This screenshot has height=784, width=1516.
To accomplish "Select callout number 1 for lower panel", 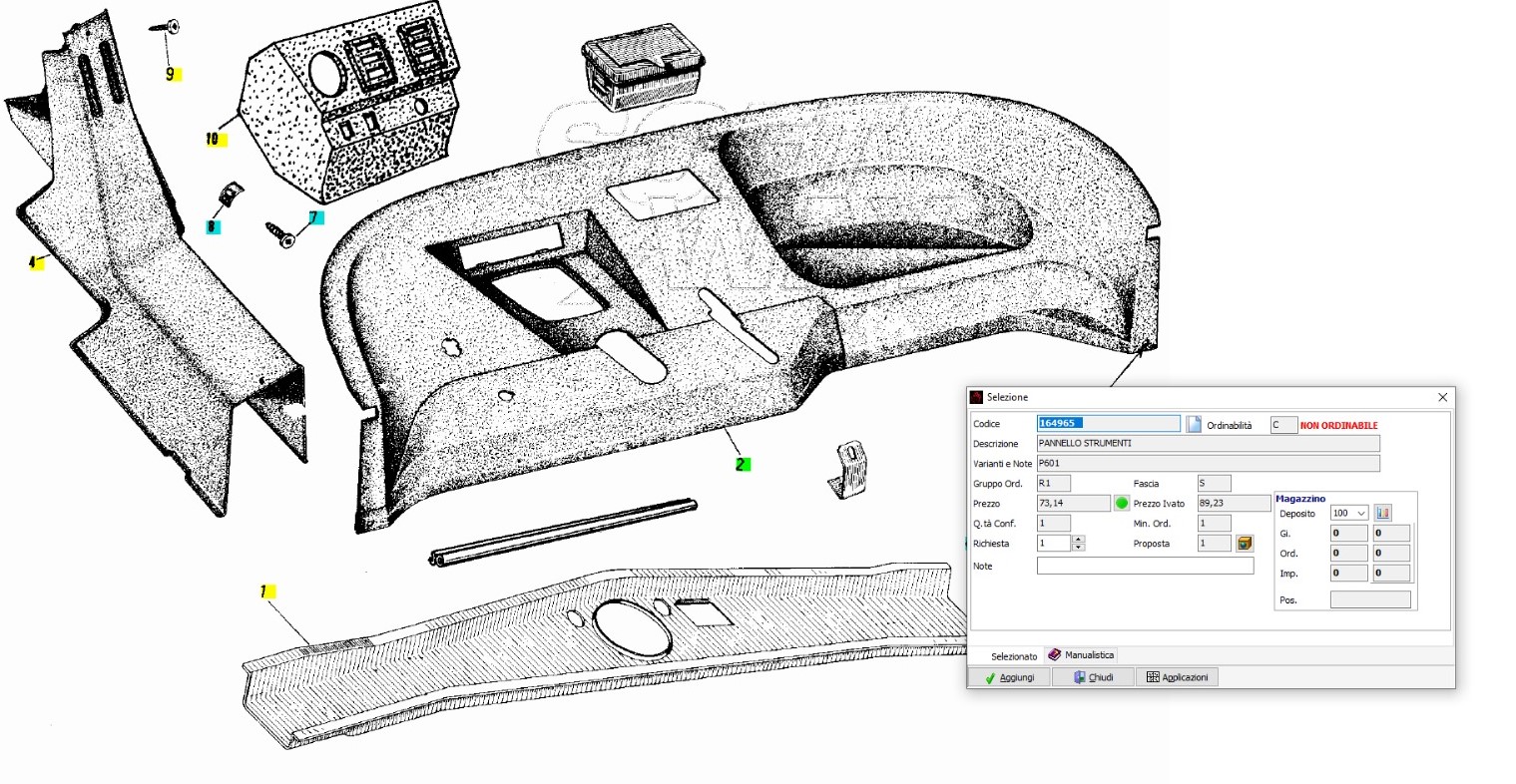I will (x=264, y=591).
